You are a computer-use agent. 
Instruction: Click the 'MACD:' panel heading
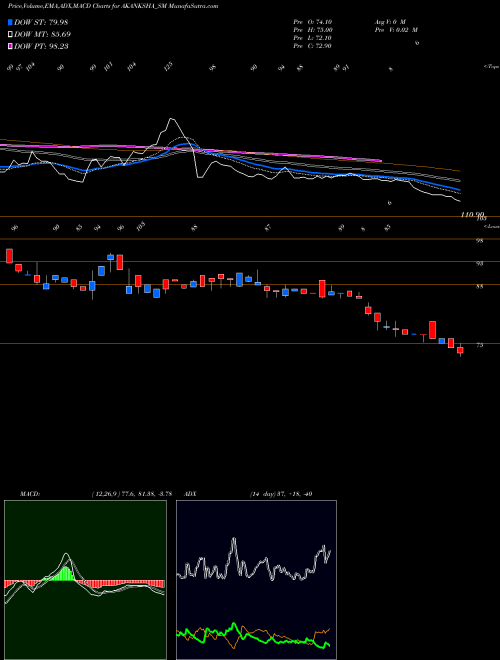pos(29,494)
